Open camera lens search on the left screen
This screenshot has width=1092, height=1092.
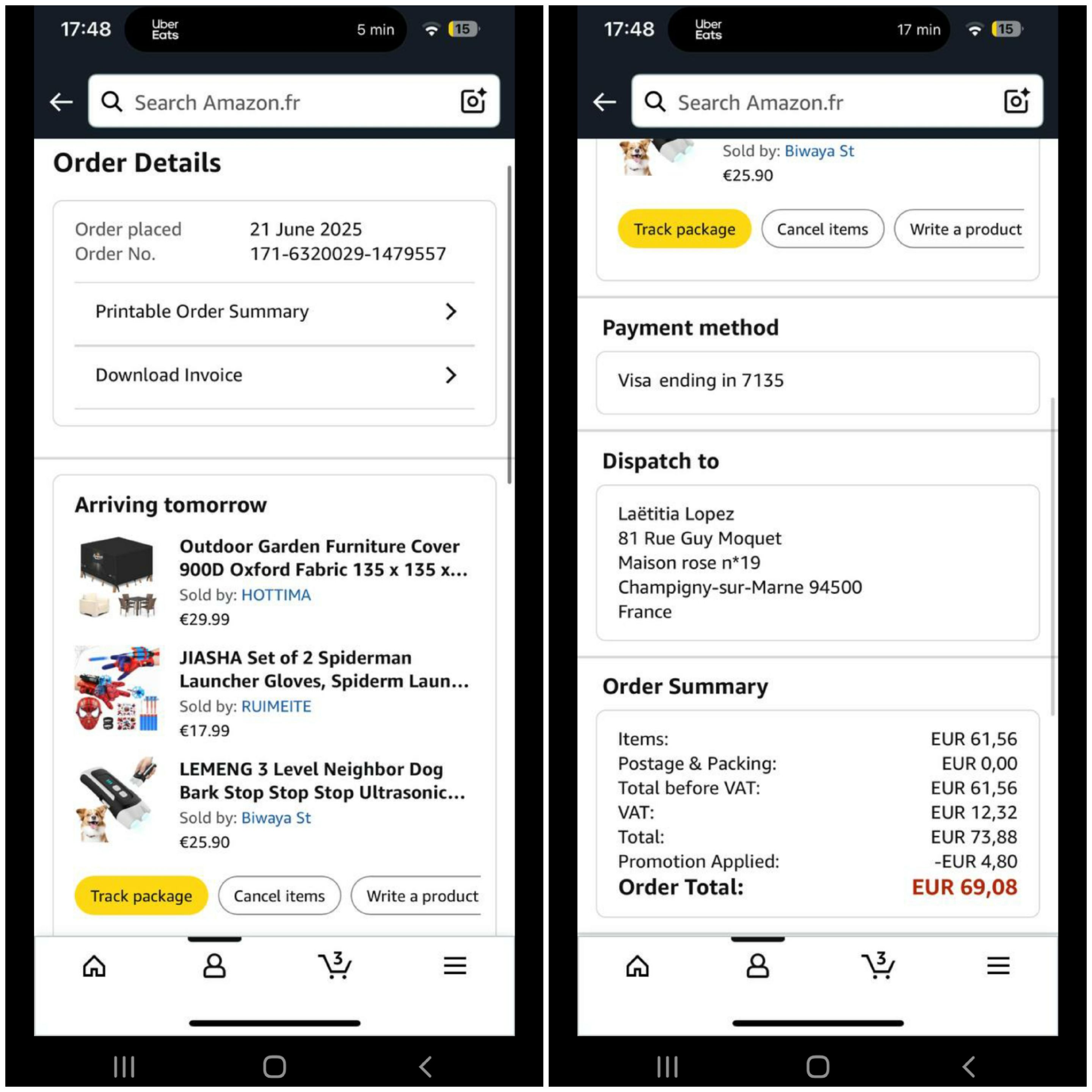(473, 101)
